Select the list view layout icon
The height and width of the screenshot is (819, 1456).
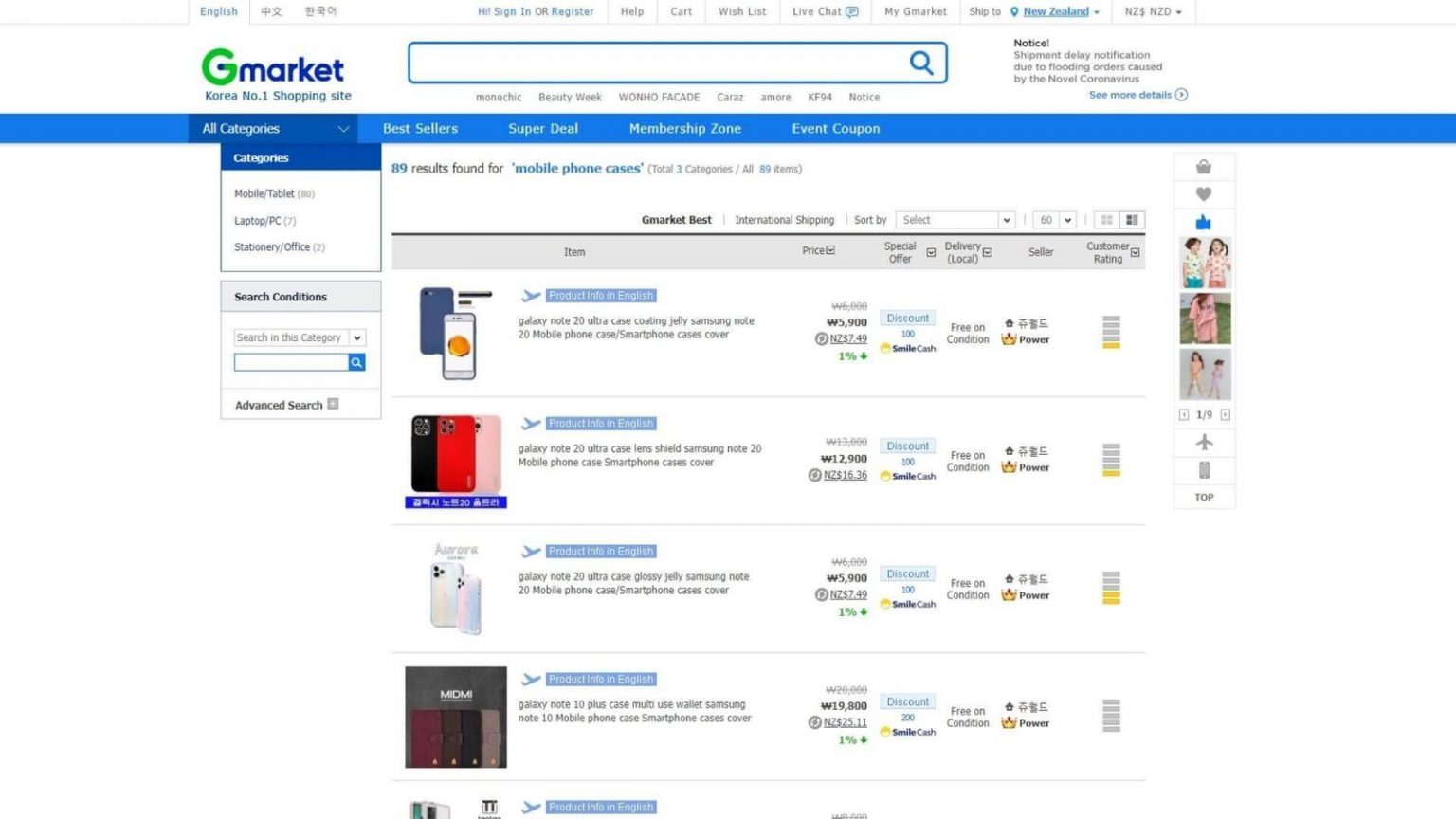tap(1132, 219)
